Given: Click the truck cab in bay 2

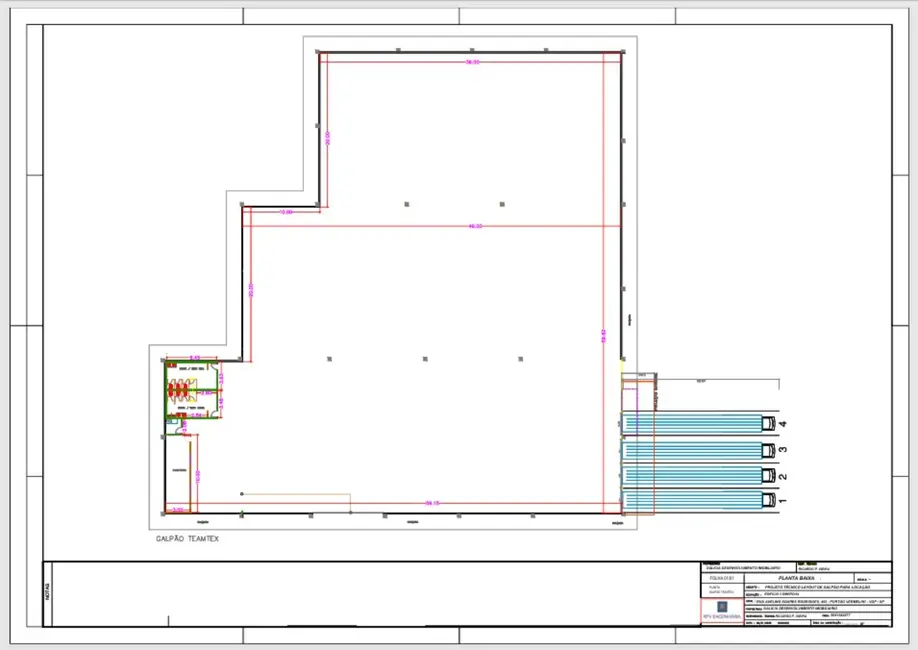Looking at the screenshot, I should [x=767, y=475].
